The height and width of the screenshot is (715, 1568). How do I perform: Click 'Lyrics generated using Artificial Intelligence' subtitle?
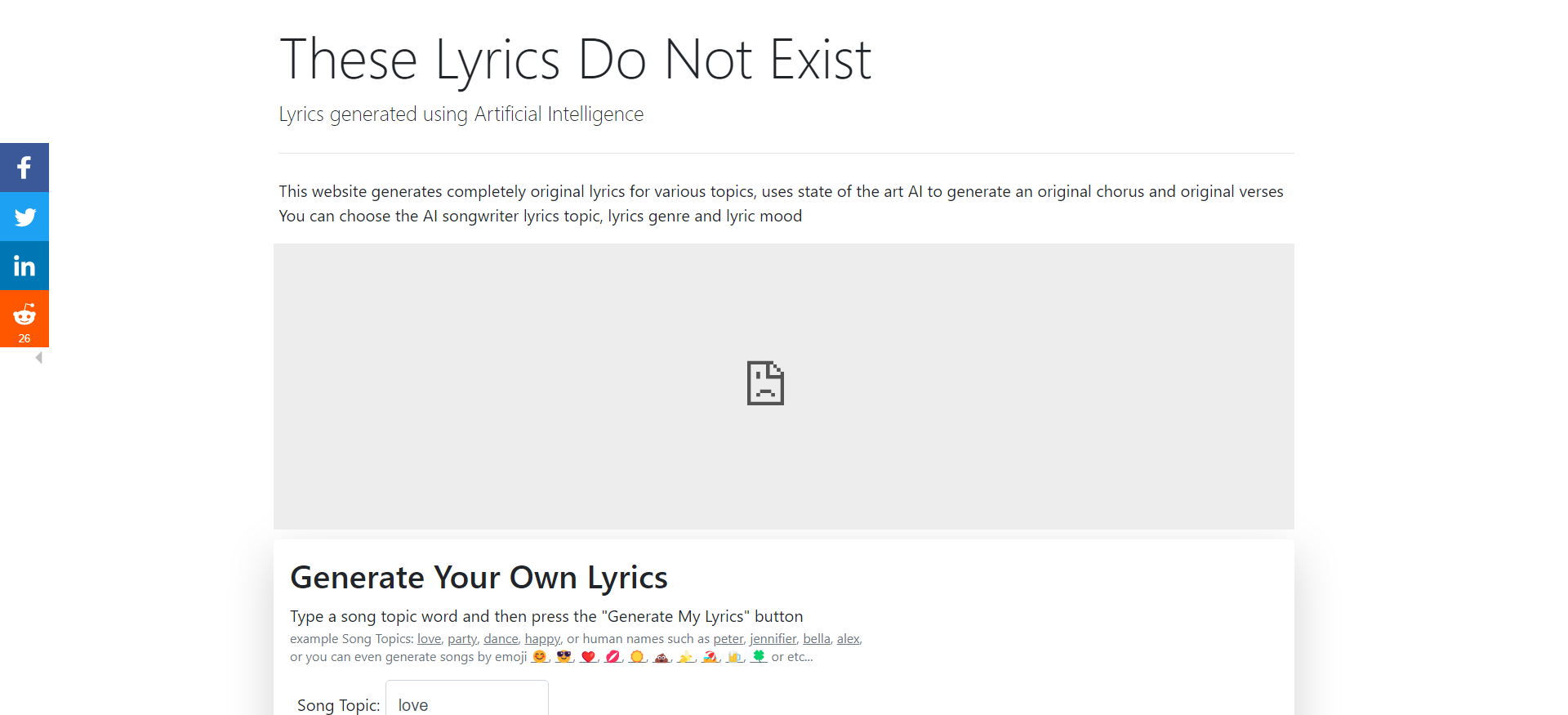(461, 114)
